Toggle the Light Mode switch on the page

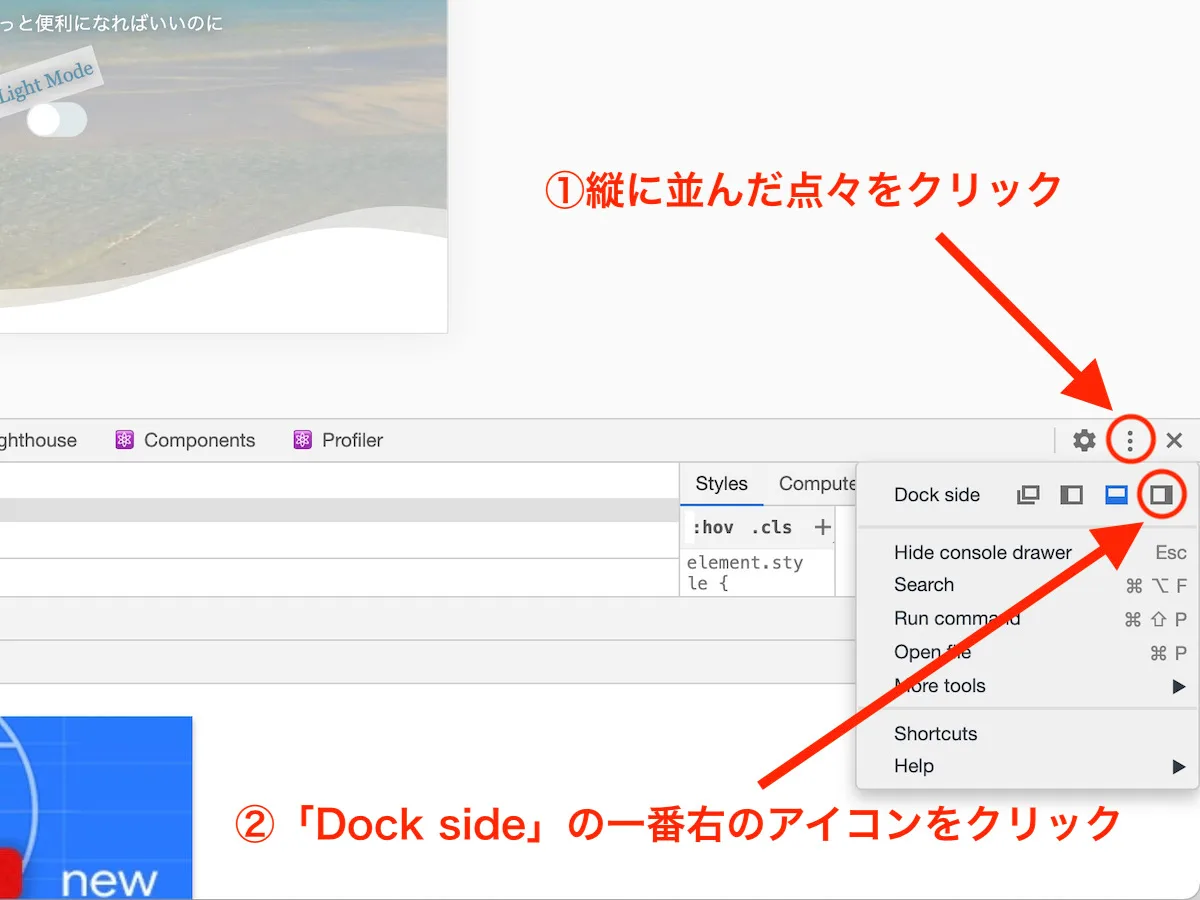click(57, 119)
